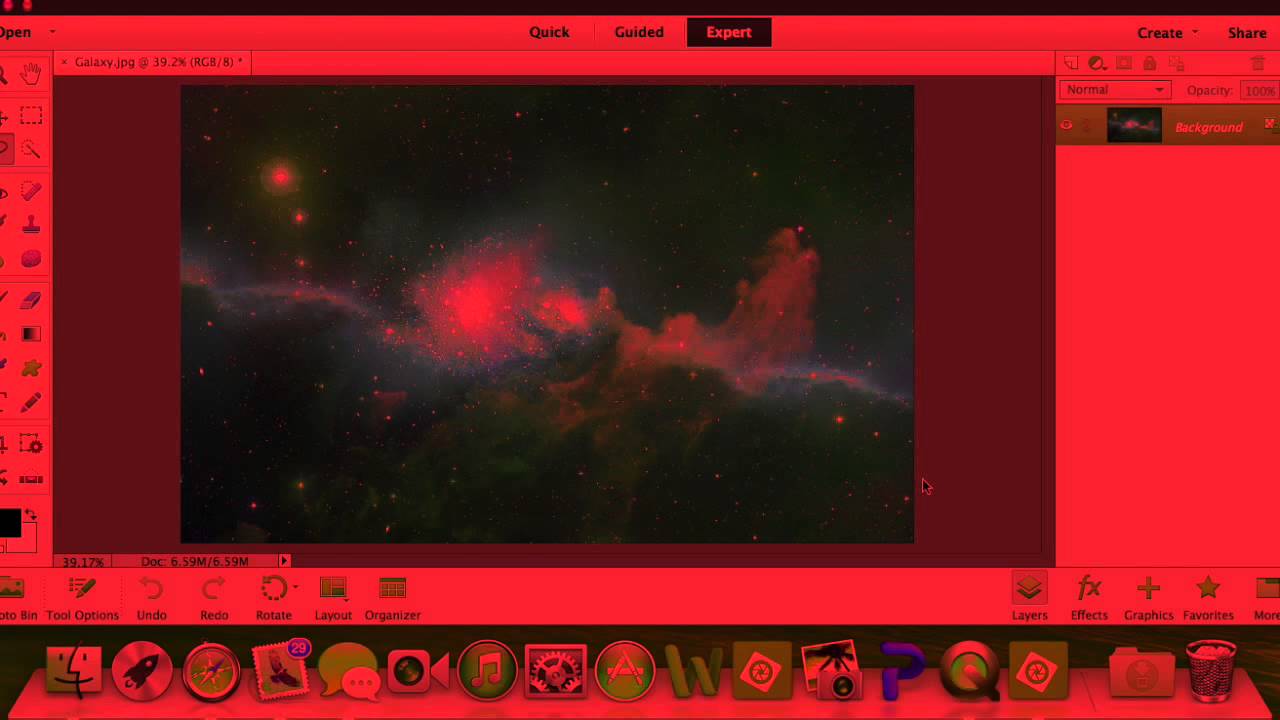Select the Spot Healing Brush tool
The image size is (1280, 720).
point(31,191)
